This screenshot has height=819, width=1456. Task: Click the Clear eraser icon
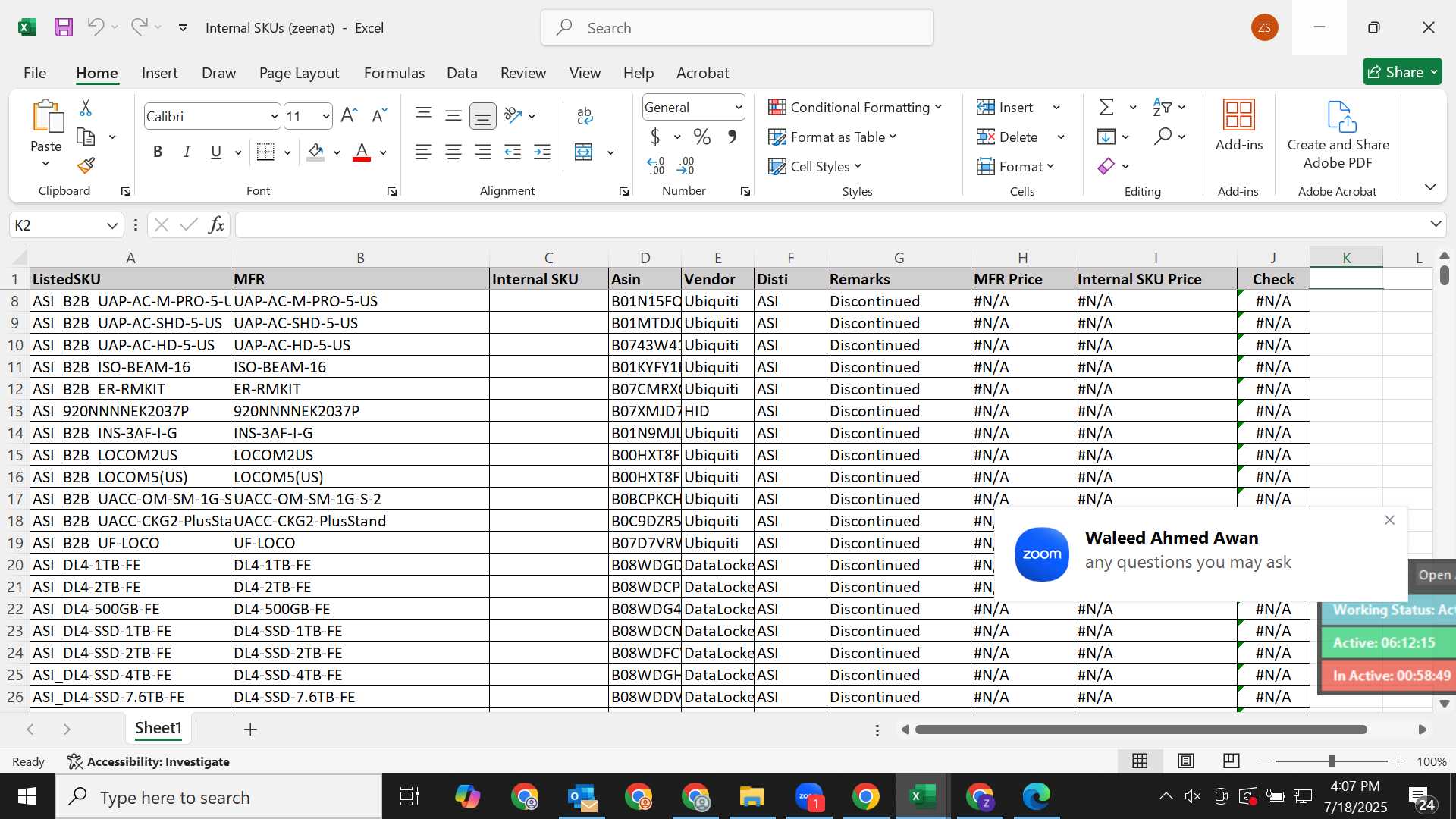1106,166
